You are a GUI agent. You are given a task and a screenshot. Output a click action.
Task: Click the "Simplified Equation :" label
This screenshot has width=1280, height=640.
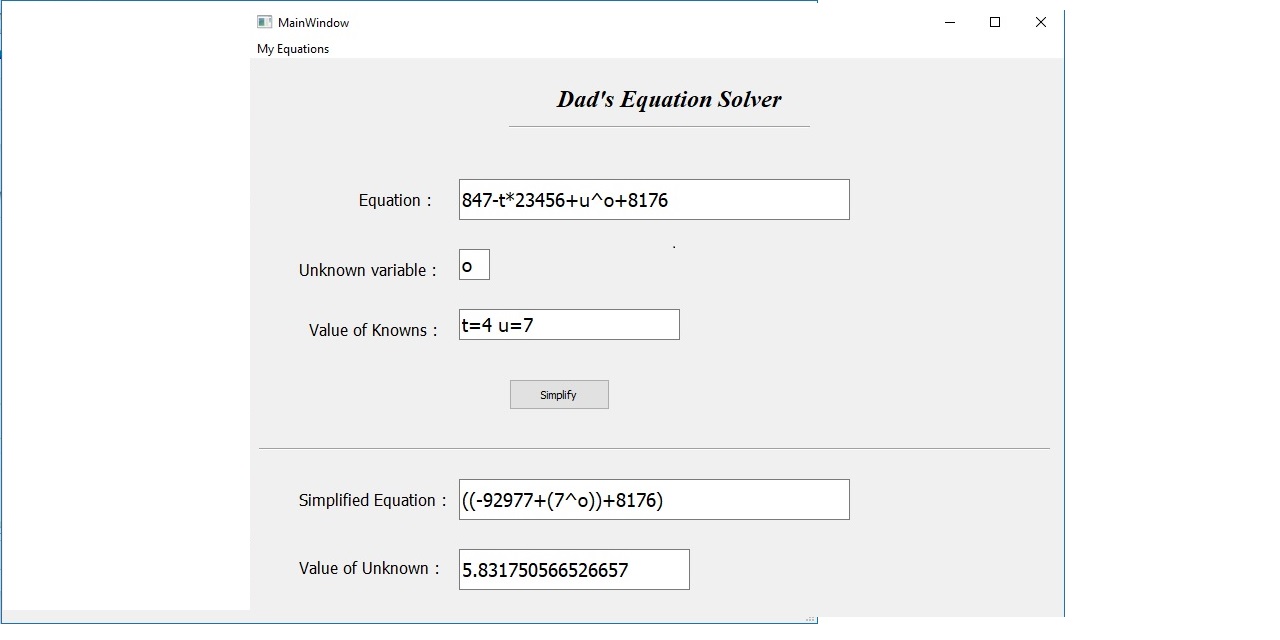tap(372, 500)
